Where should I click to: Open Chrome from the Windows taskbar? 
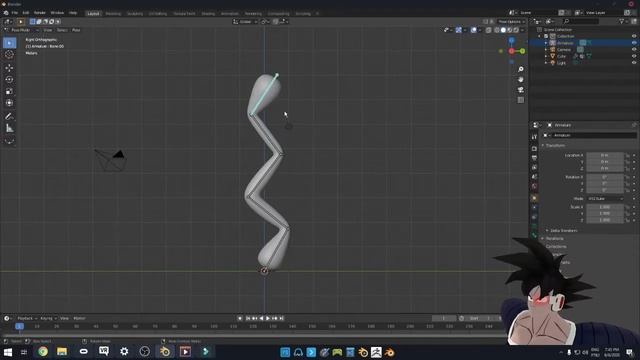pos(43,351)
